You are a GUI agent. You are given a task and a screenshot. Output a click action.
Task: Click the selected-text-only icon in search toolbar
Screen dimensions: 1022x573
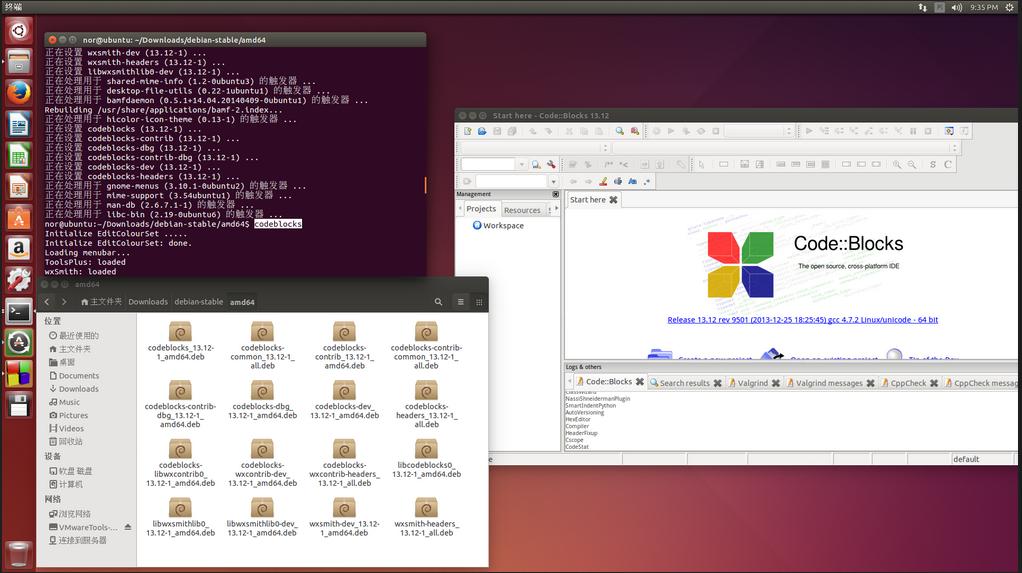pos(617,181)
